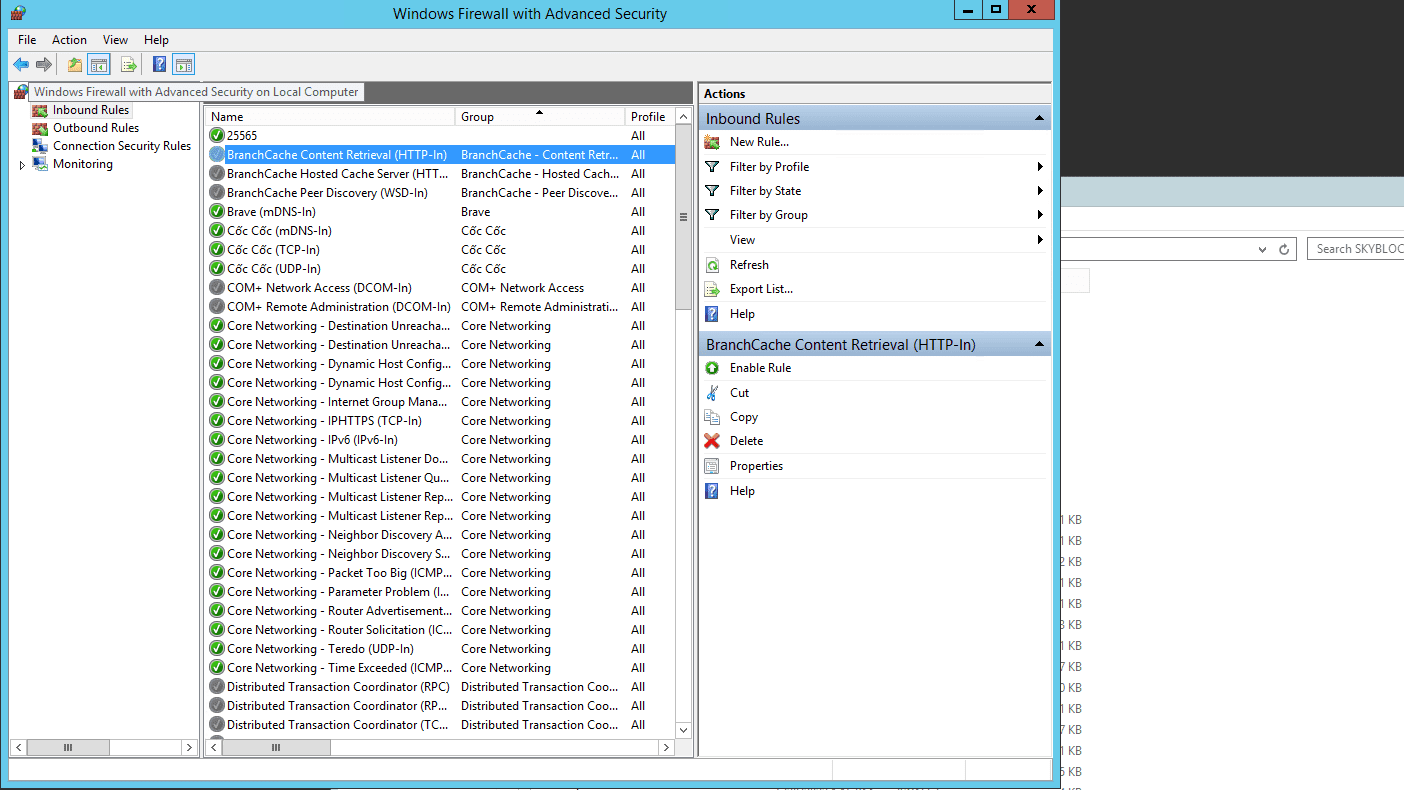The image size is (1404, 790).
Task: Click the rules list vertical scrollbar down arrow
Action: click(x=684, y=730)
